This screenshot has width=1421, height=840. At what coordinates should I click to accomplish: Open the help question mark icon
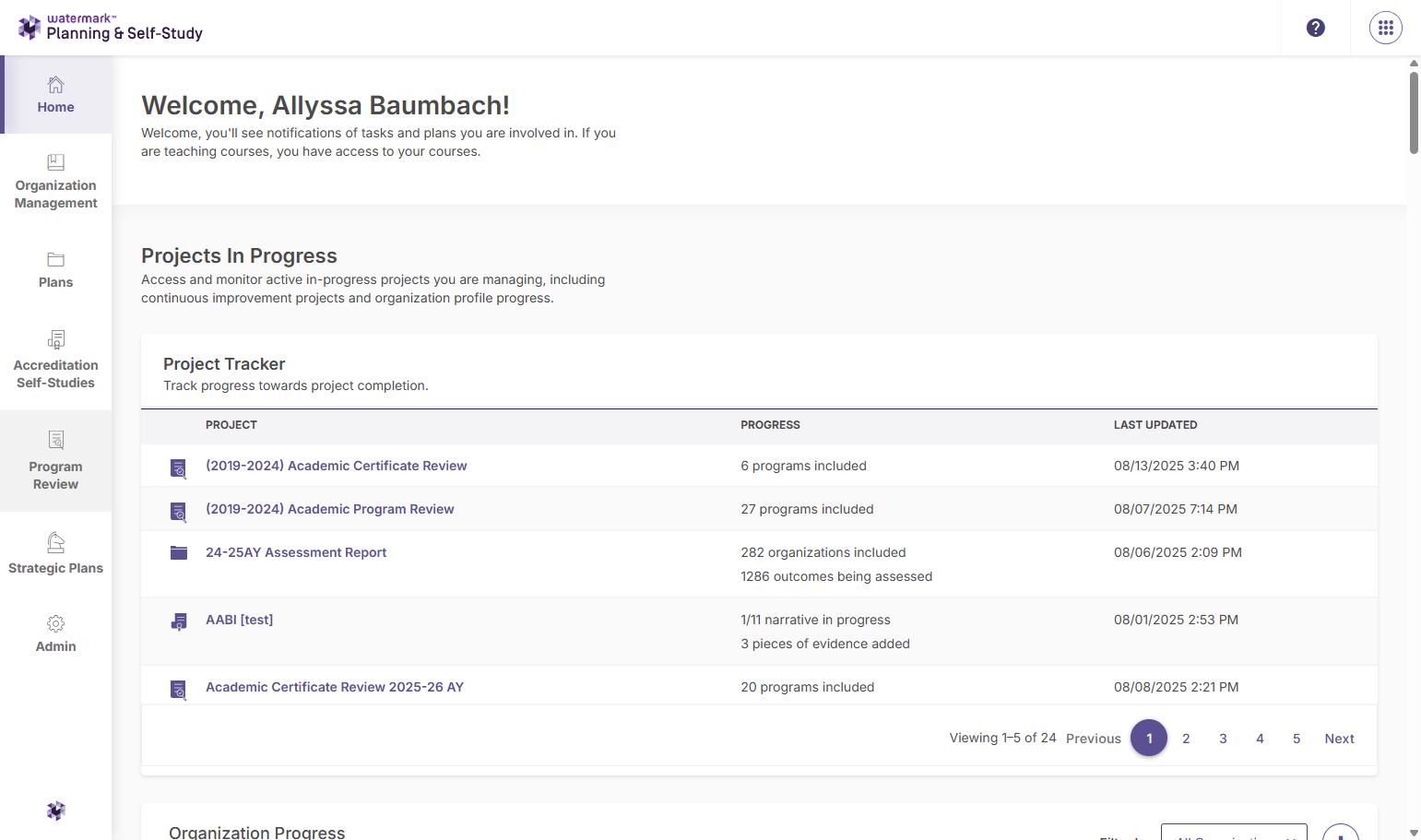click(1316, 28)
